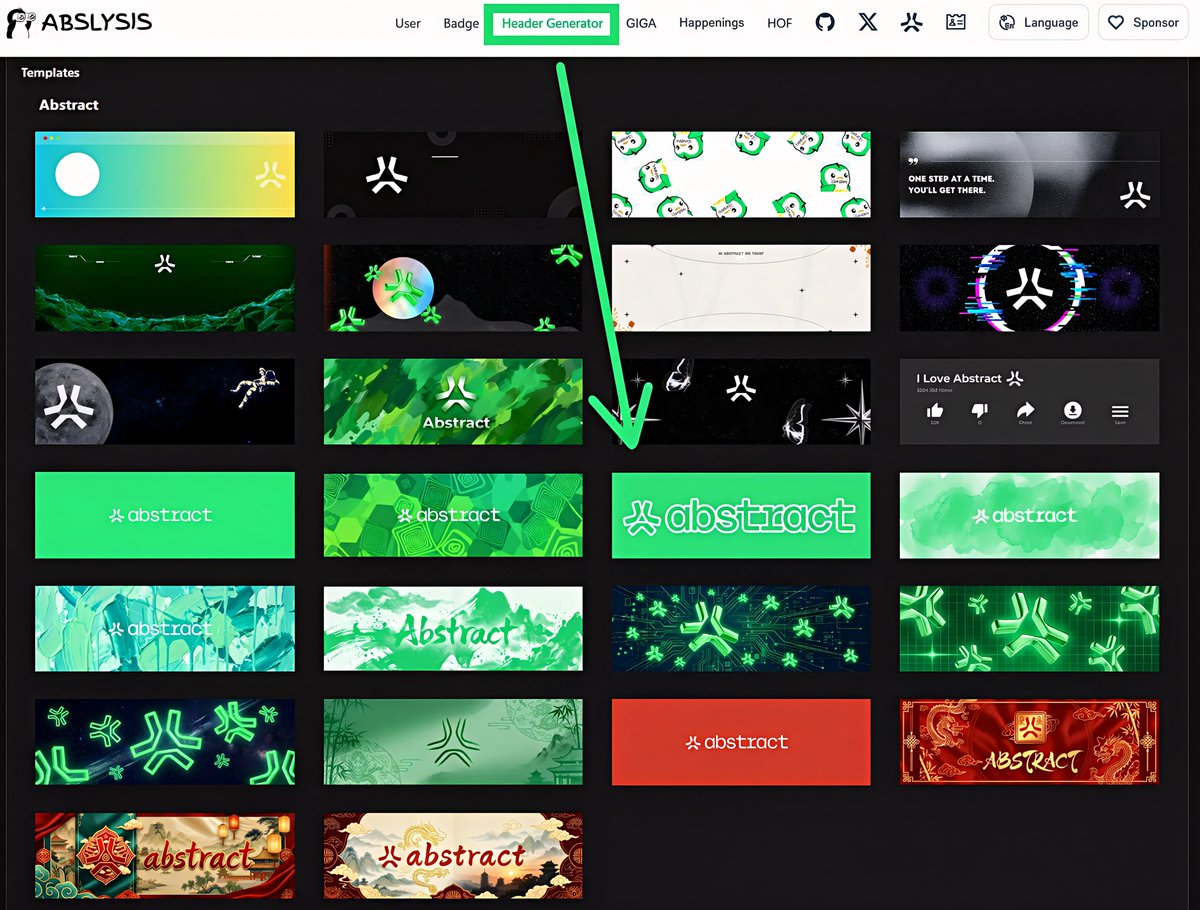Click list menu icon in I Love Abstract template
The height and width of the screenshot is (910, 1200).
pyautogui.click(x=1120, y=411)
